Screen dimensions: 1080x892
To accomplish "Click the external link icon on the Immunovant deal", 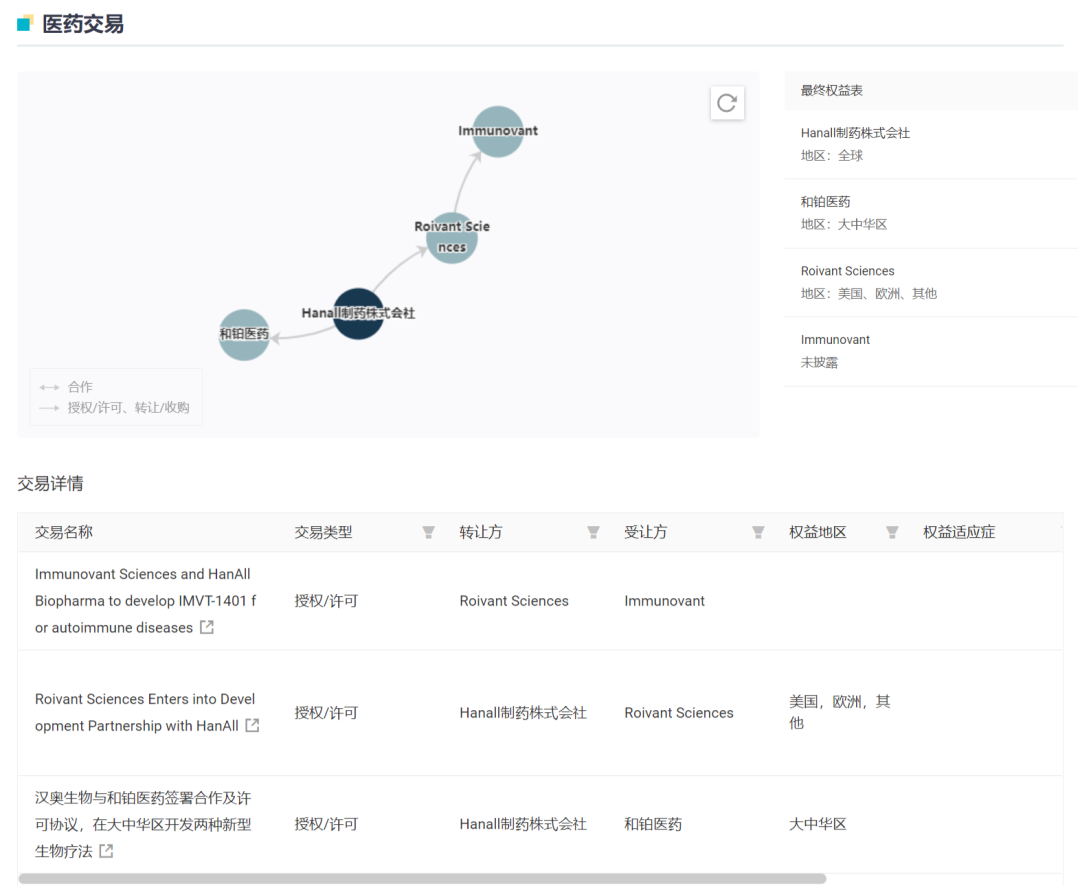I will (x=205, y=628).
